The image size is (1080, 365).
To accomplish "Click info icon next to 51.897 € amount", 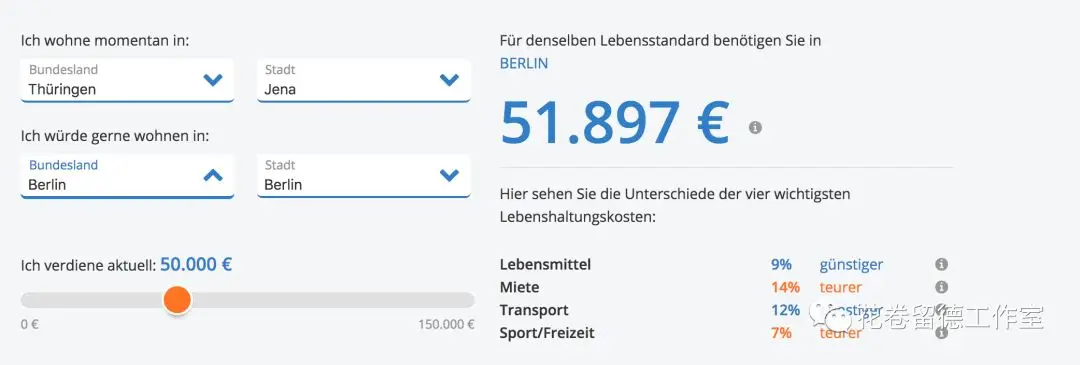I will (x=756, y=127).
